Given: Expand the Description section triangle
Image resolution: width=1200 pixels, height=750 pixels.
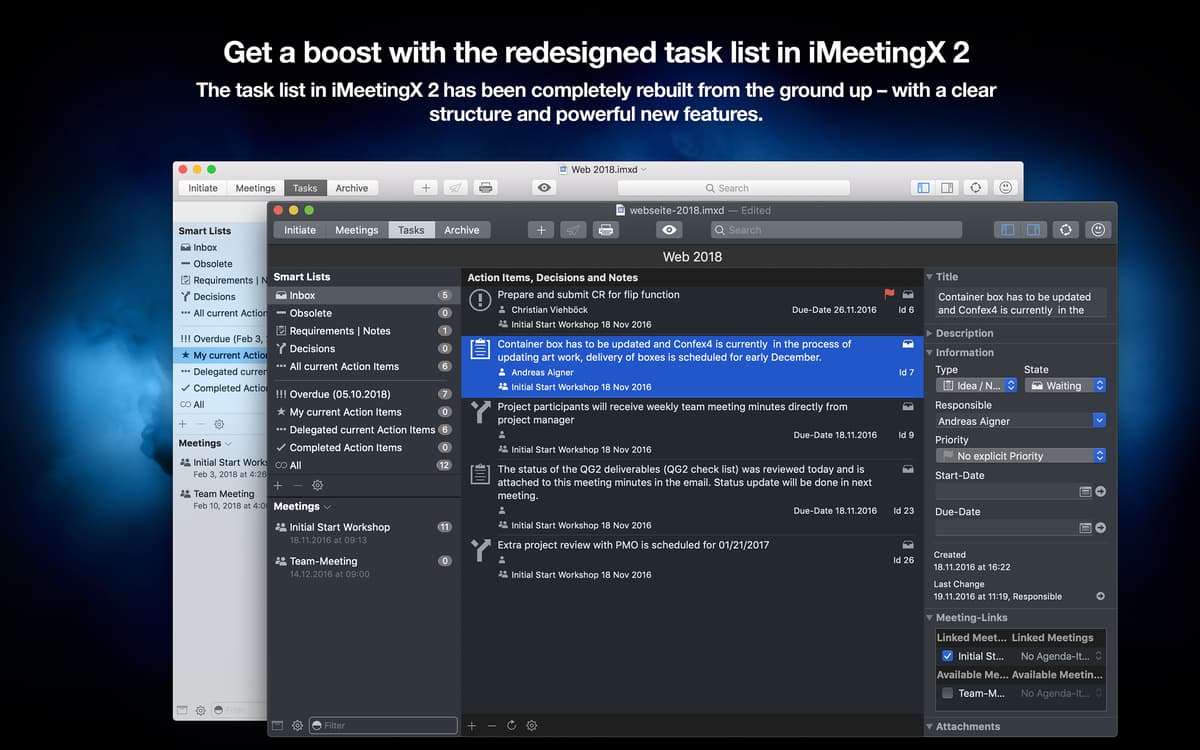Looking at the screenshot, I should coord(930,333).
